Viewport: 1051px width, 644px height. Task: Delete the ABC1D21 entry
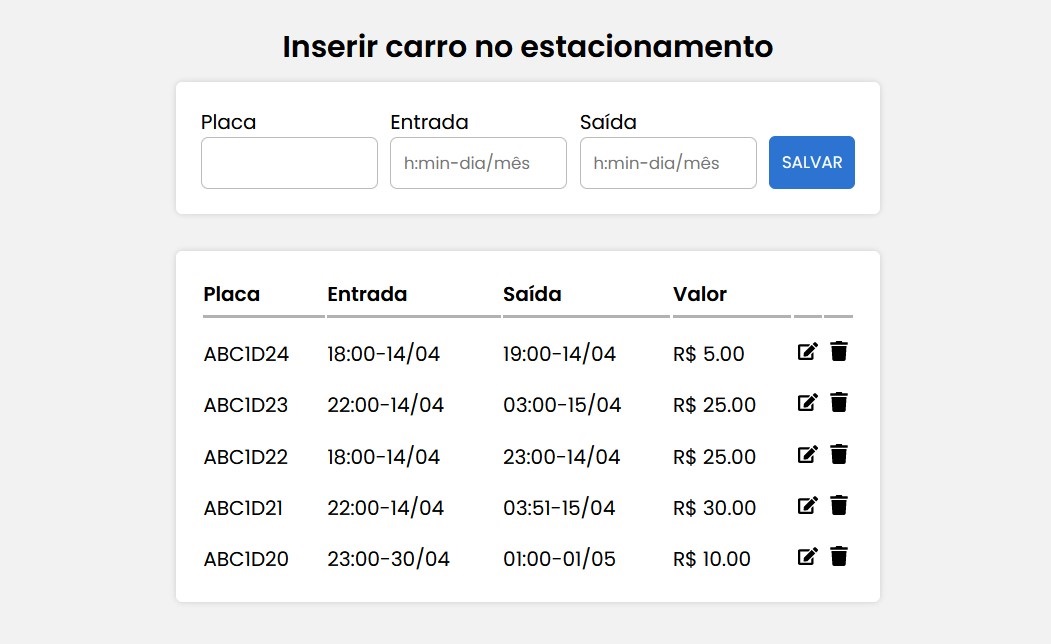coord(839,505)
